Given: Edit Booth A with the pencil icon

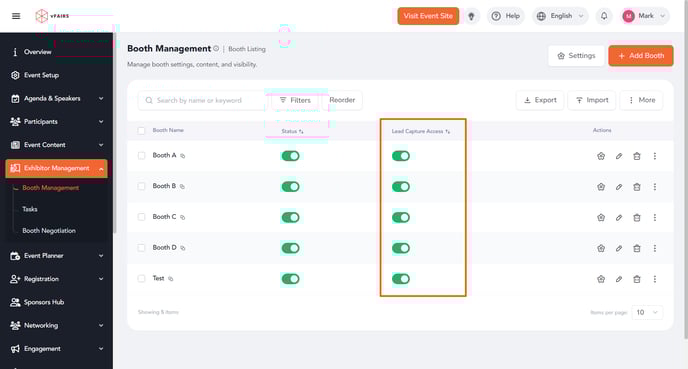Looking at the screenshot, I should [619, 156].
